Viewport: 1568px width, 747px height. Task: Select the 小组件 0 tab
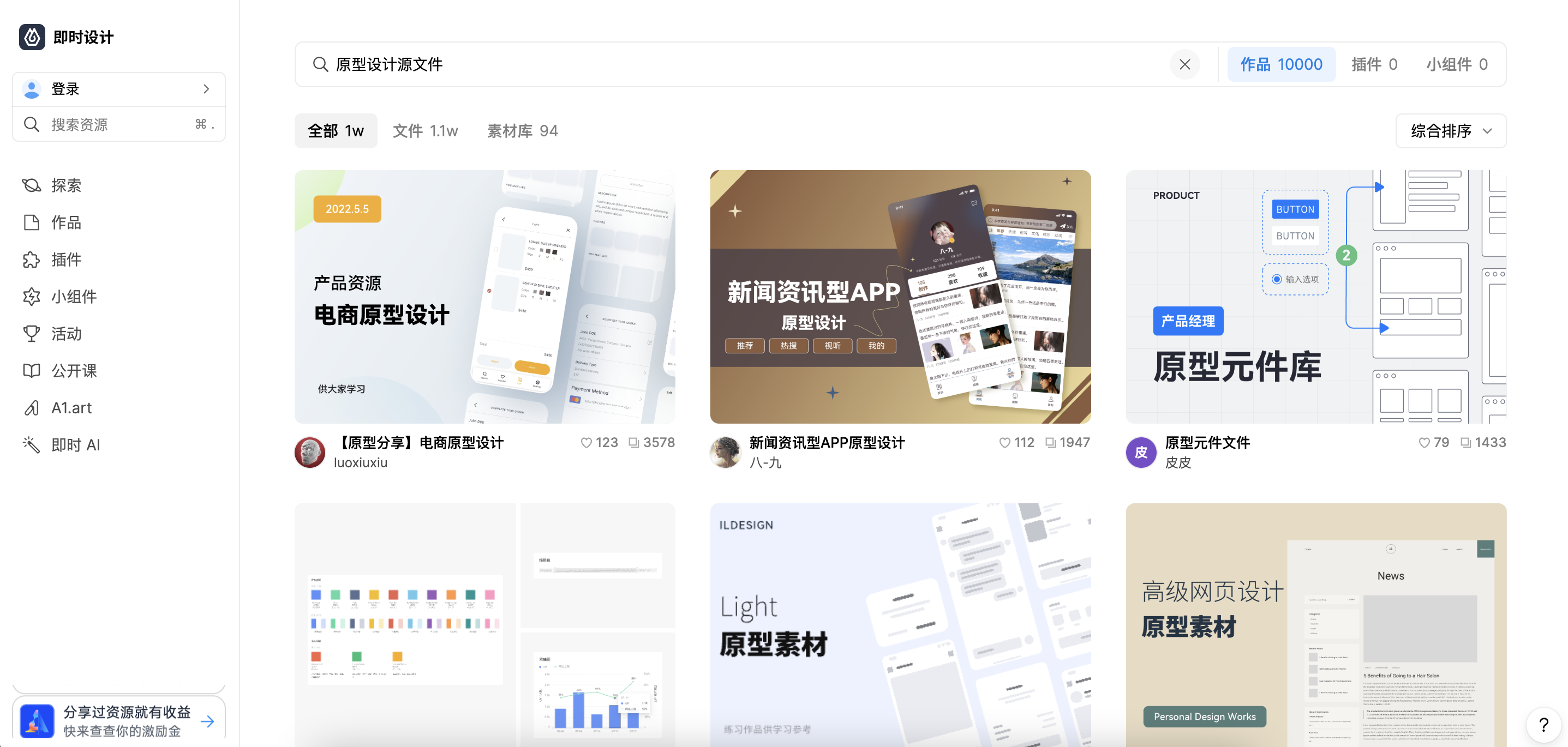(1457, 64)
